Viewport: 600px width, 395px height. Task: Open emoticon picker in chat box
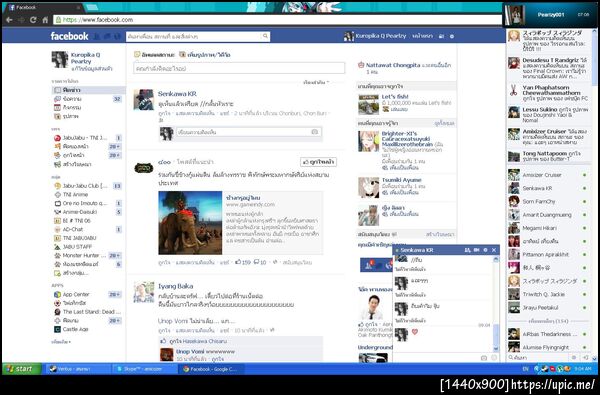[494, 358]
